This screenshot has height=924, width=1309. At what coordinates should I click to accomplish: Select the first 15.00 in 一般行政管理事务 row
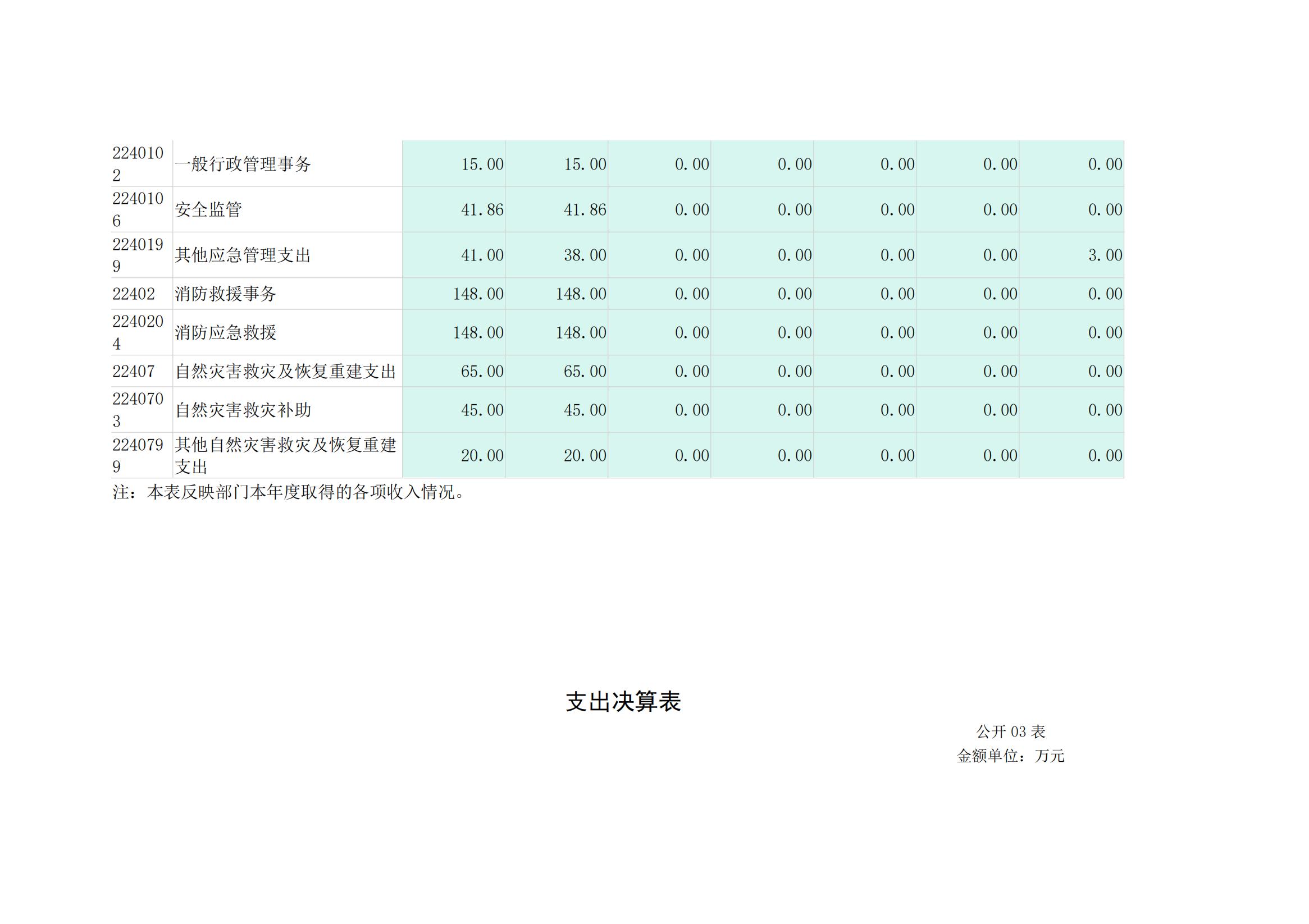coord(482,164)
